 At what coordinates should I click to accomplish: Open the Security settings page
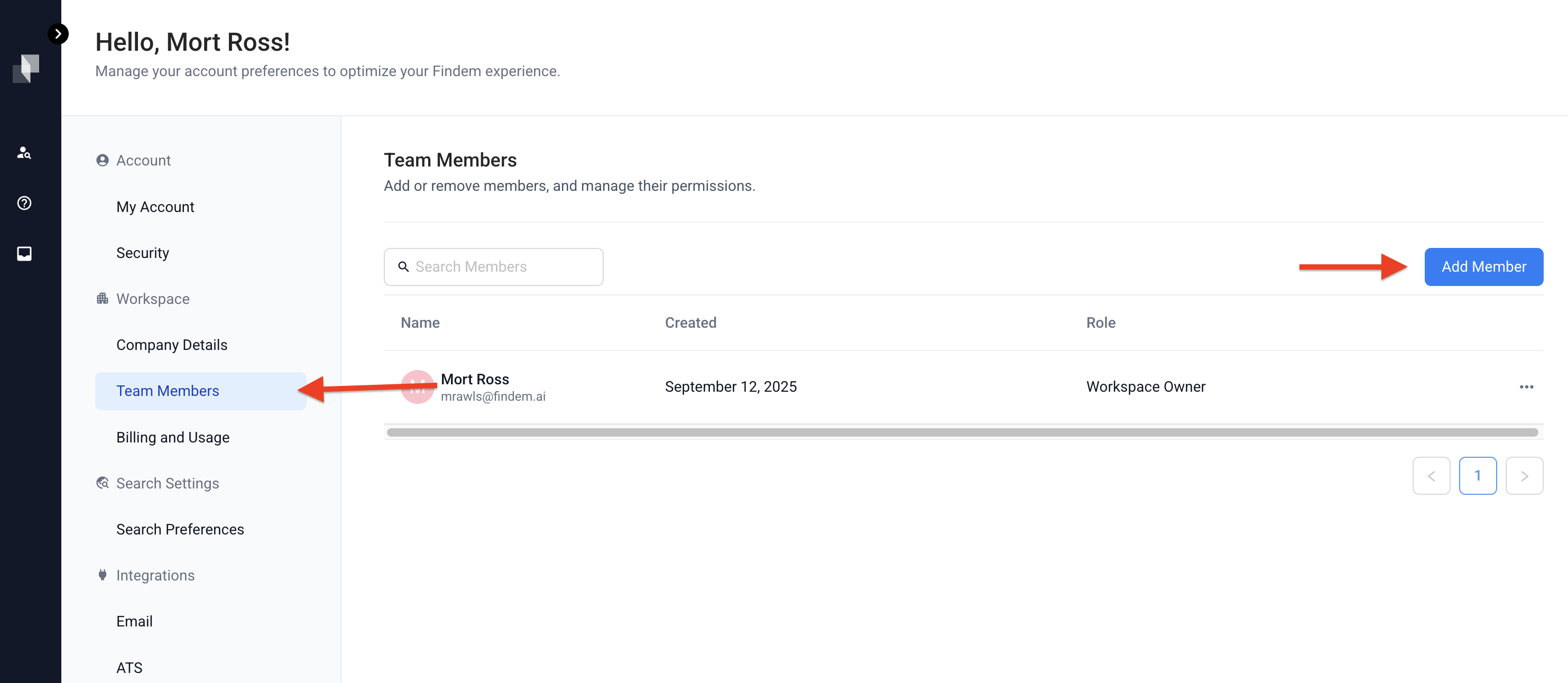(142, 253)
